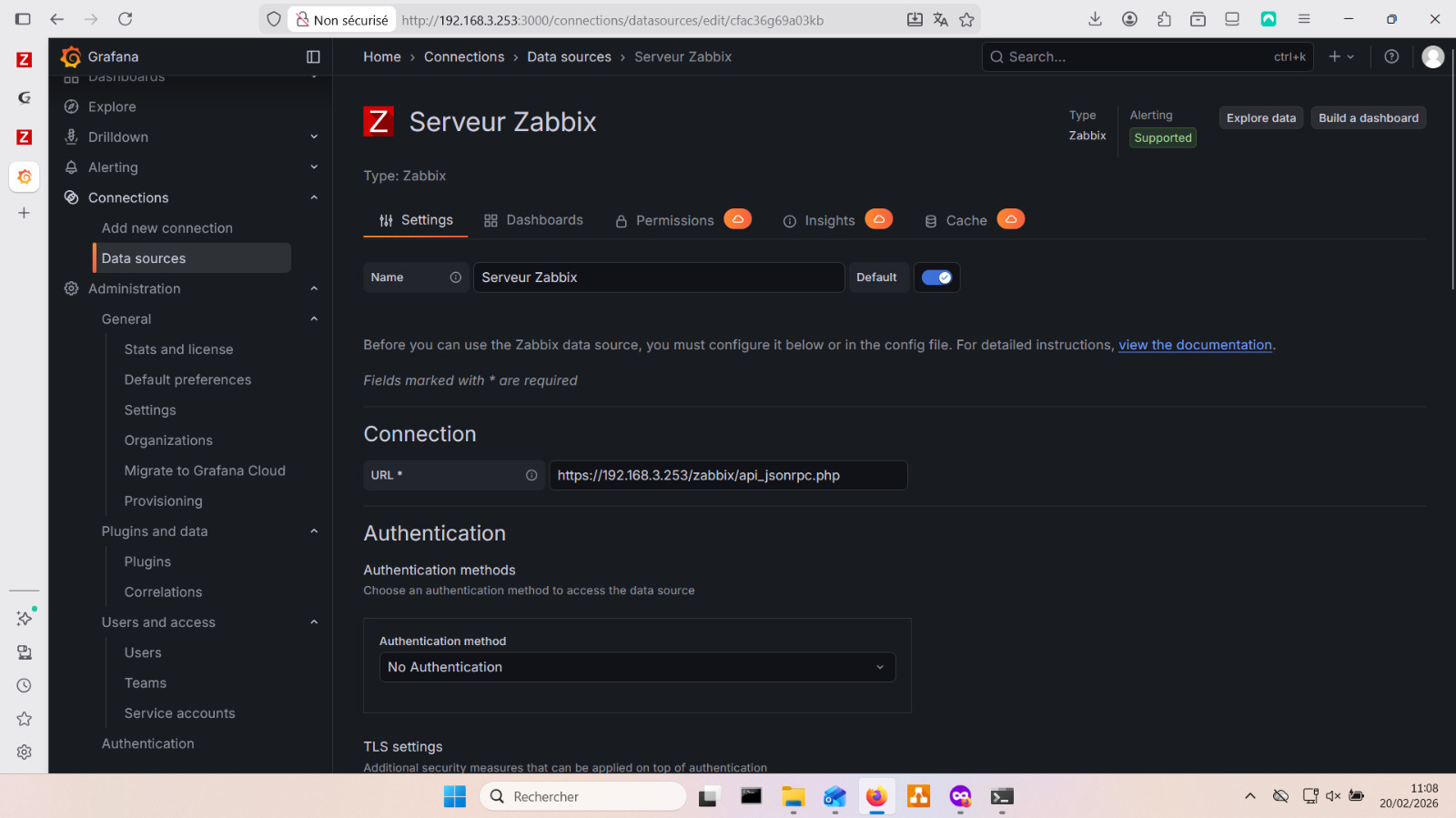Collapse the Plugins and data chevron

point(314,531)
